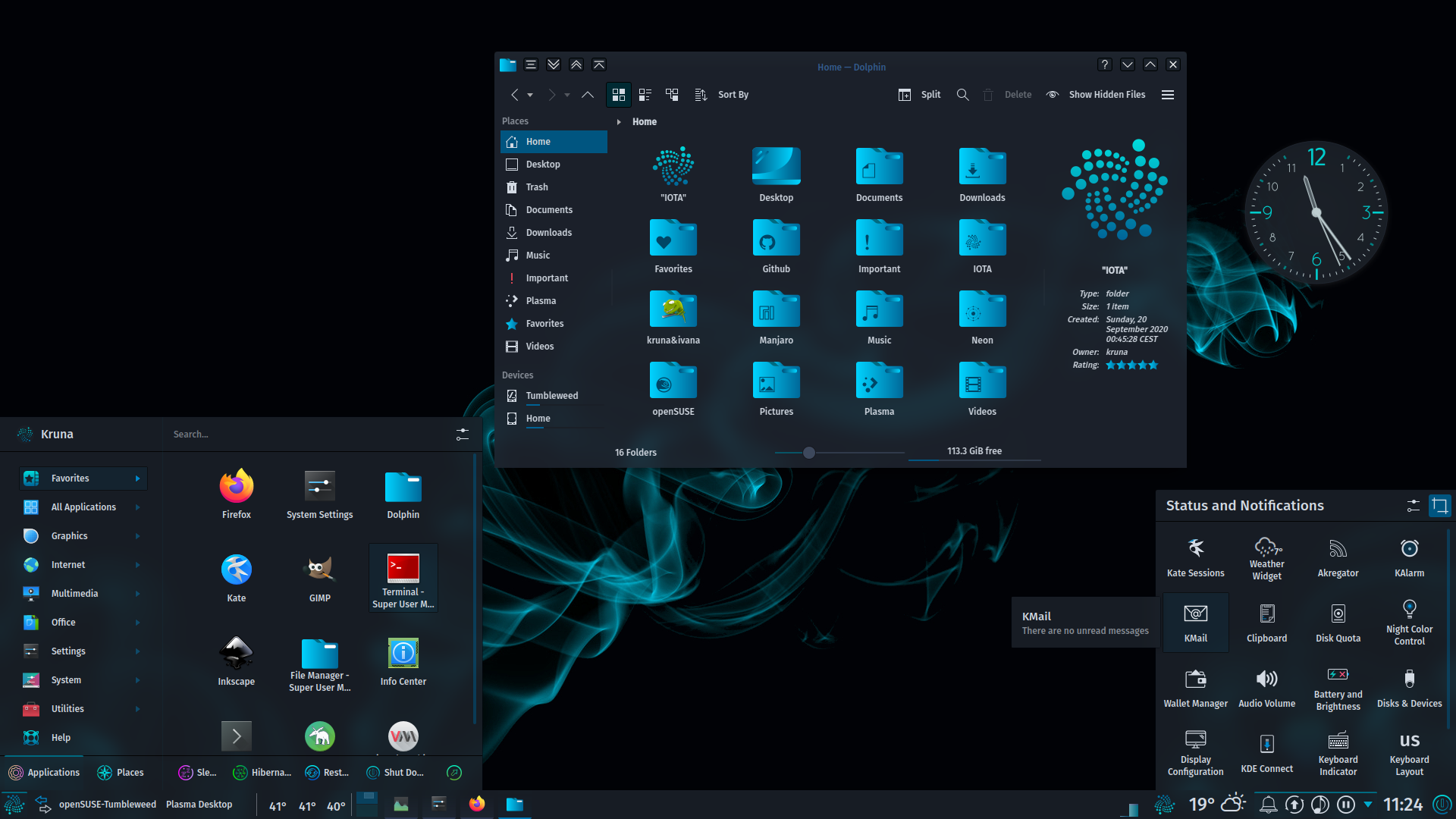The image size is (1456, 819).
Task: Switch Dolphin to compact view mode
Action: point(645,95)
